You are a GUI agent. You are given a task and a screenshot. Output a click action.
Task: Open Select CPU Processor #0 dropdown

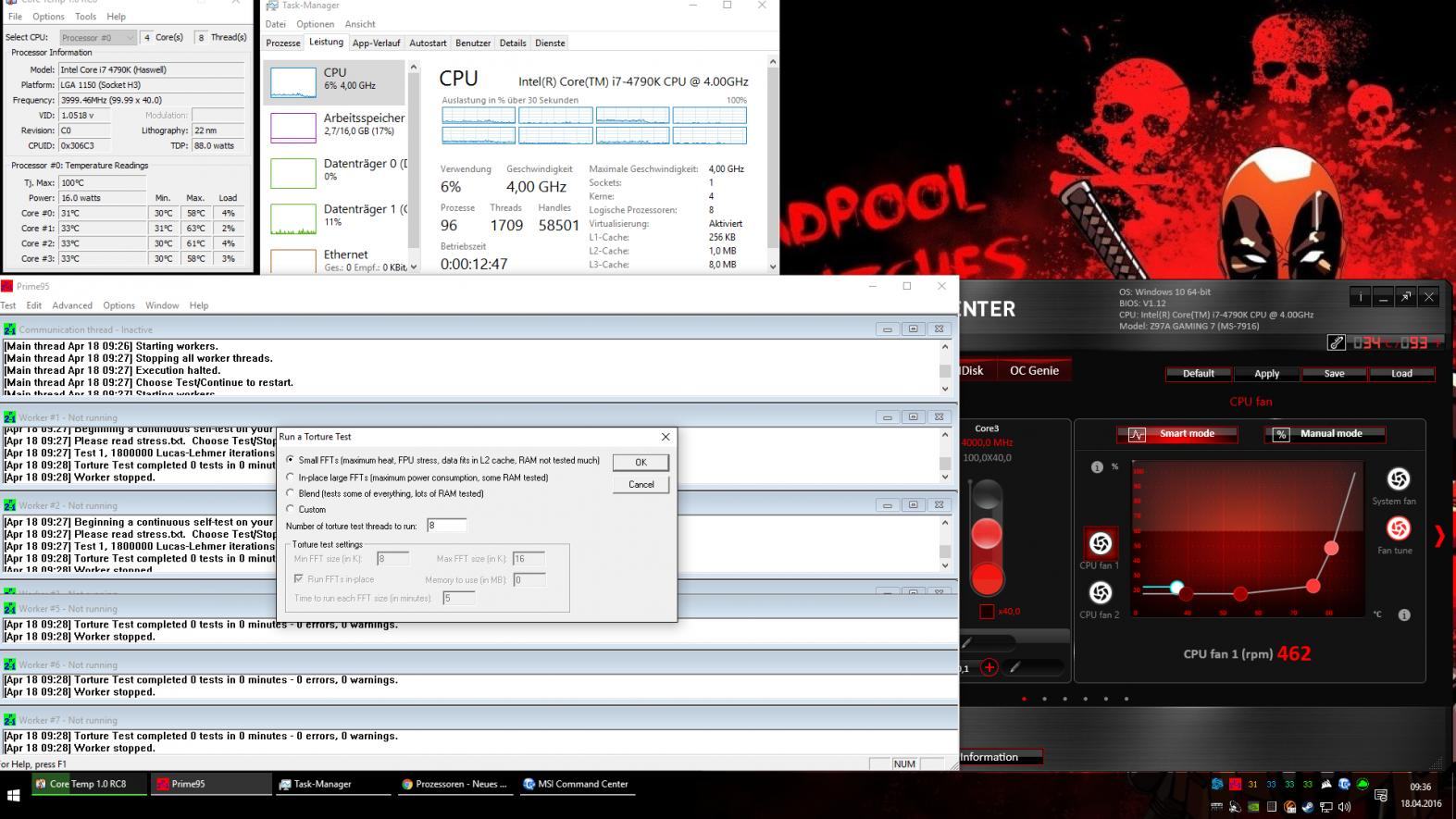coord(97,37)
